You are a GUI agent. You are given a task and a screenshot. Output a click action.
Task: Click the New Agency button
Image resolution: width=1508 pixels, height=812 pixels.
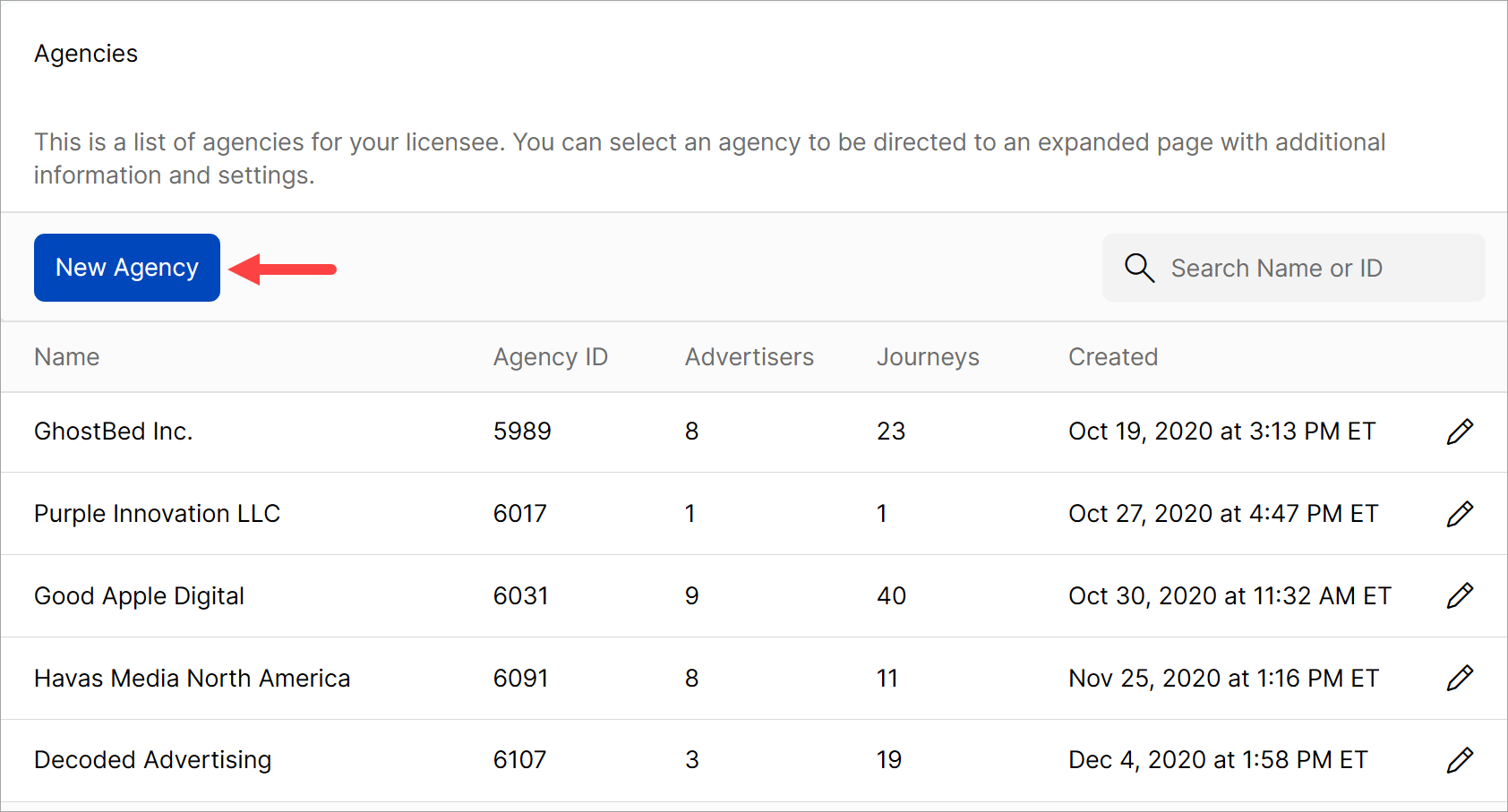(127, 268)
